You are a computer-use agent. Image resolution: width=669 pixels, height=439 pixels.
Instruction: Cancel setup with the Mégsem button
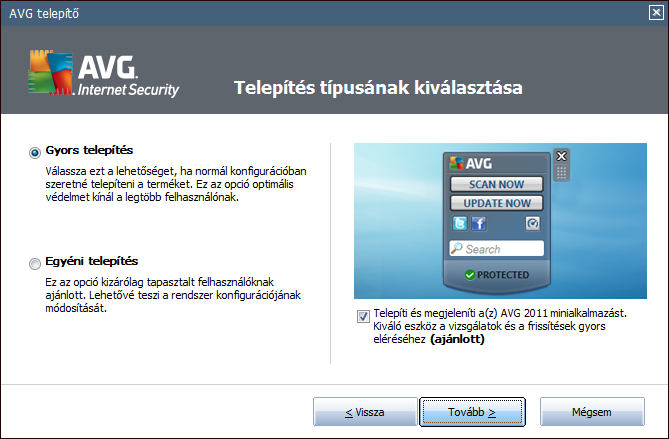pos(592,412)
